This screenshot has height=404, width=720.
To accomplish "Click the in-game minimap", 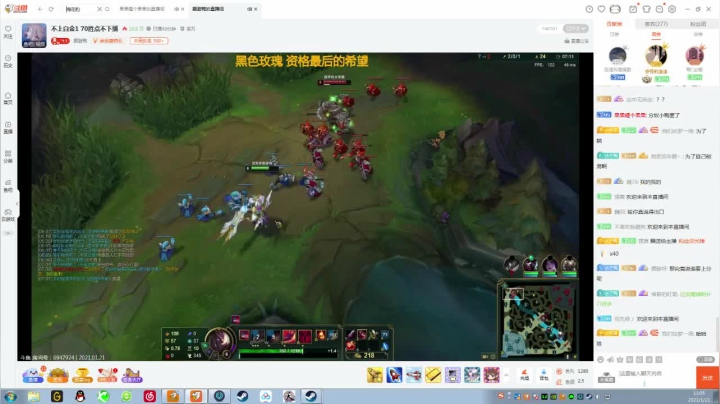I will pos(538,320).
